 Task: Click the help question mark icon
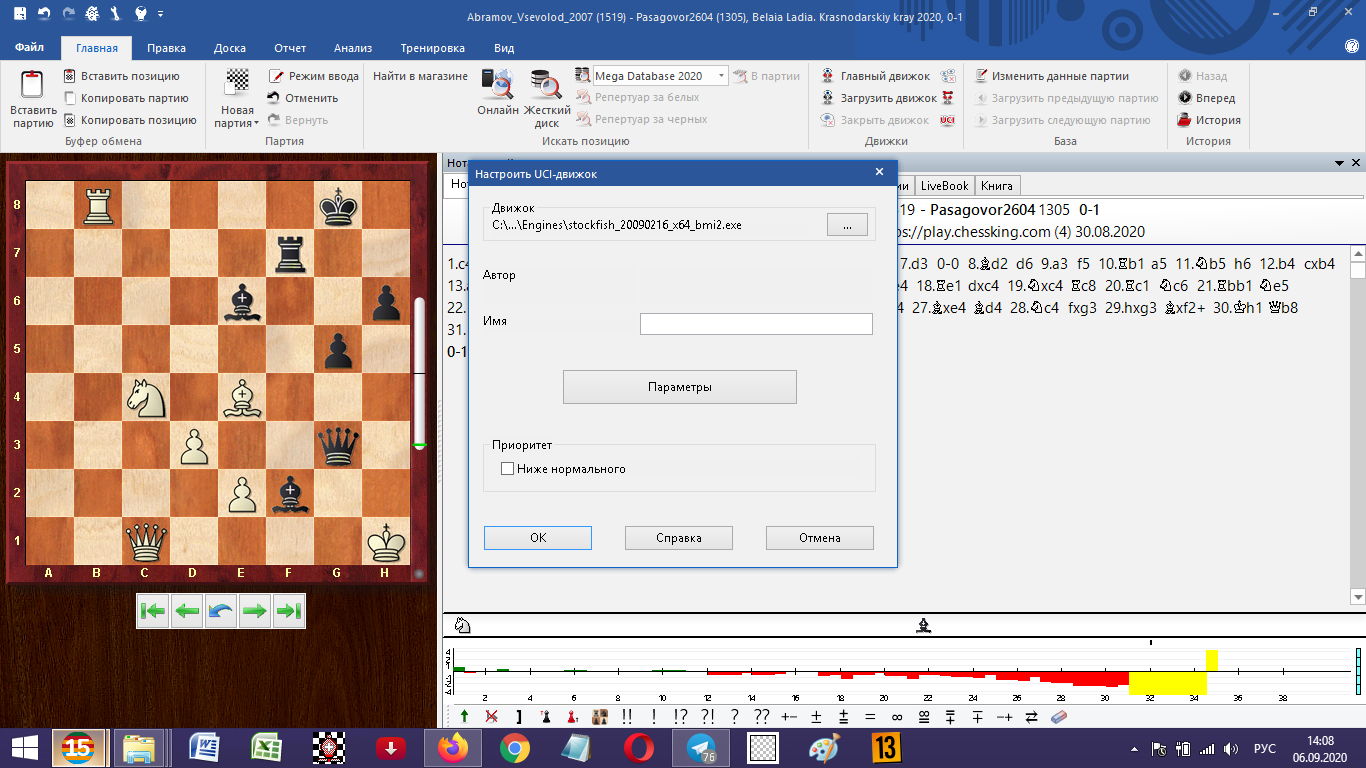tap(1352, 47)
